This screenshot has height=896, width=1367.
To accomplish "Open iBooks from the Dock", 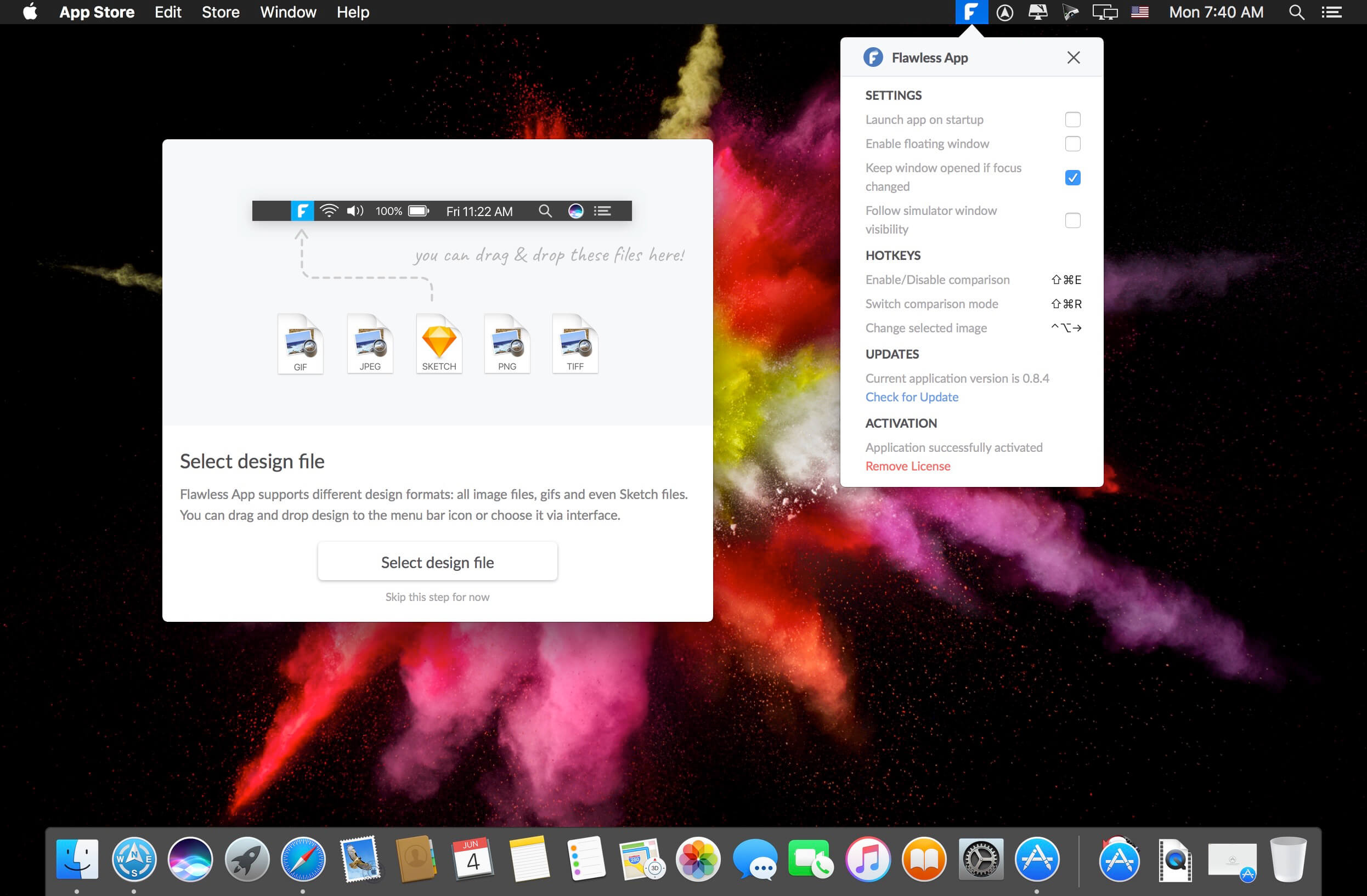I will 924,859.
